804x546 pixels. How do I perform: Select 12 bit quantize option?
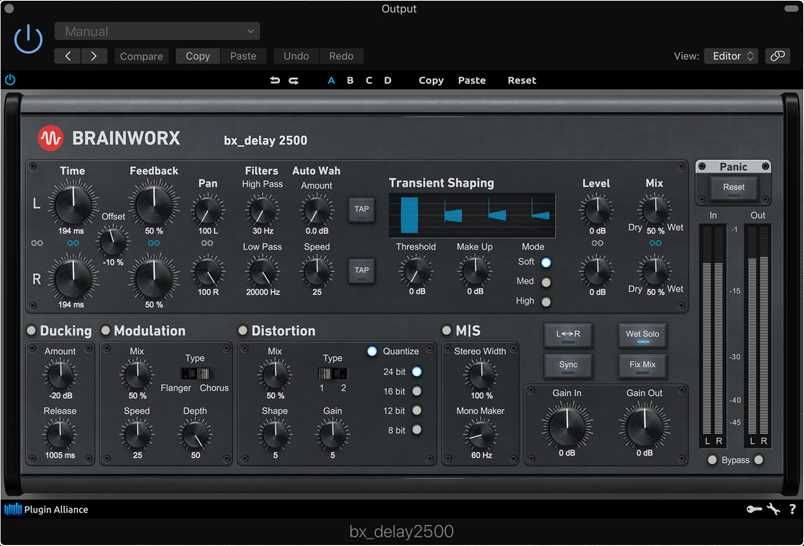tap(417, 411)
